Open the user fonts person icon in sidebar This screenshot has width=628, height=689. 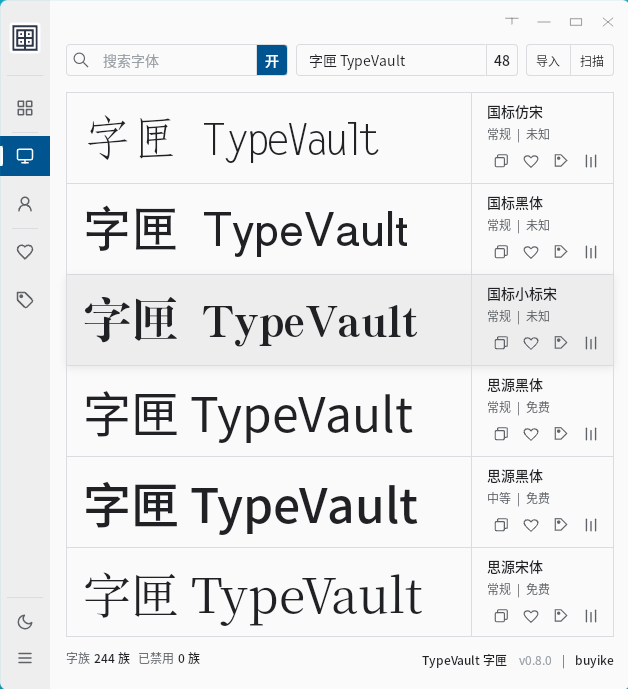(x=25, y=204)
